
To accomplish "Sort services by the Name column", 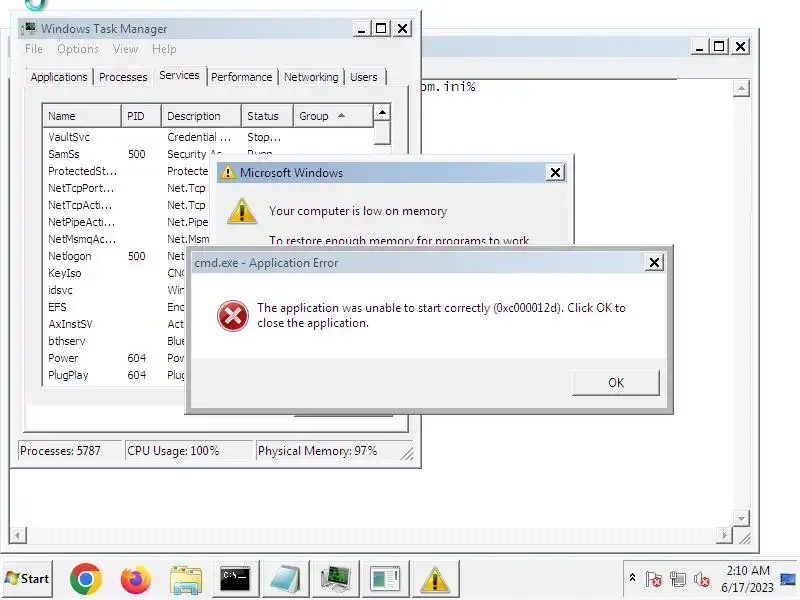I will [82, 116].
